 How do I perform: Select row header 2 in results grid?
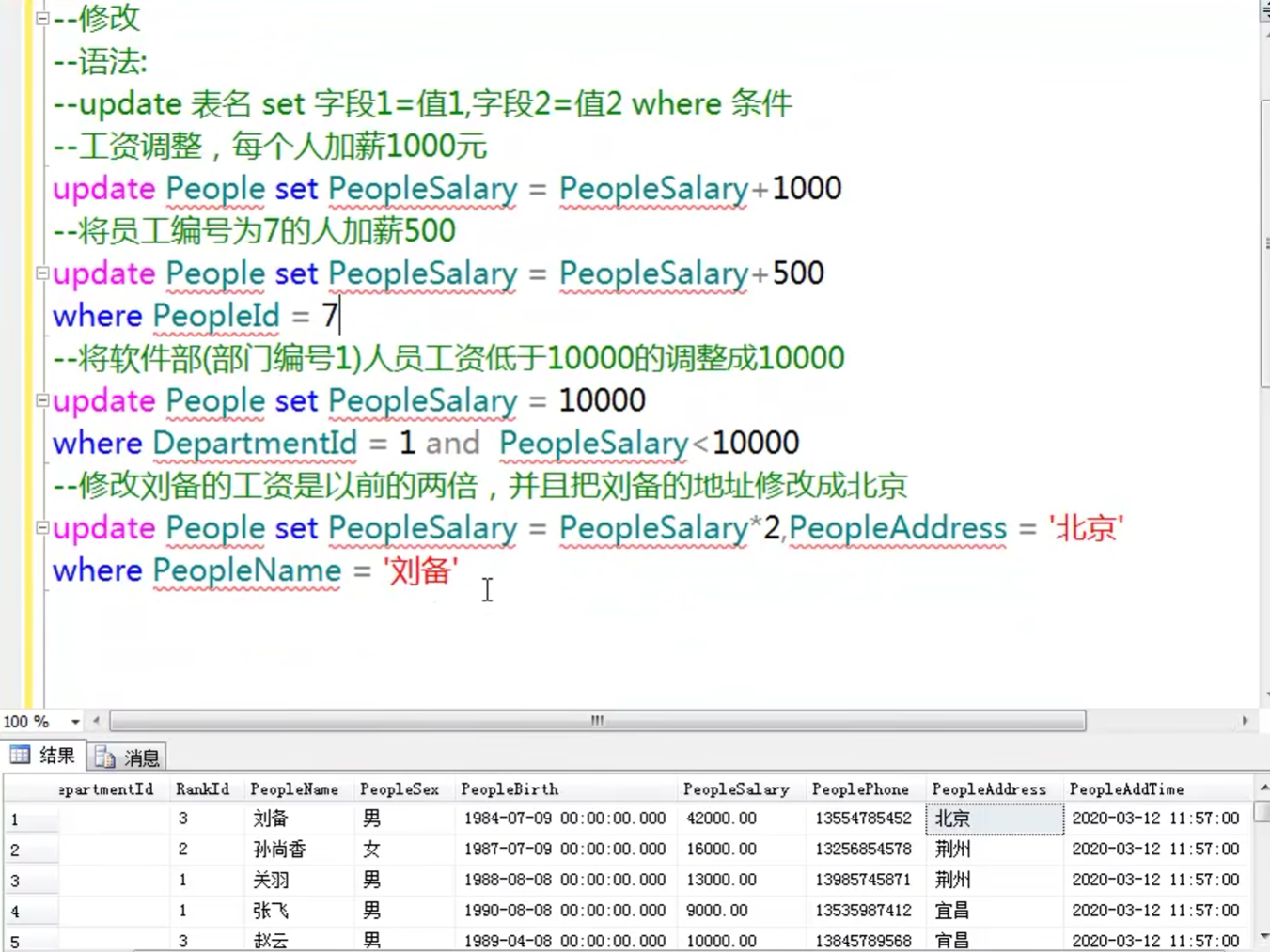coord(30,851)
